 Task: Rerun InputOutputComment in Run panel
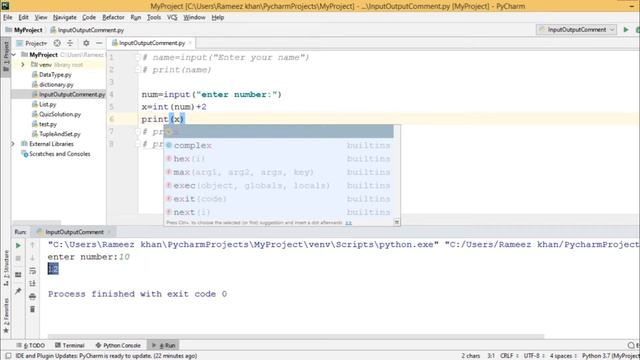[x=18, y=245]
